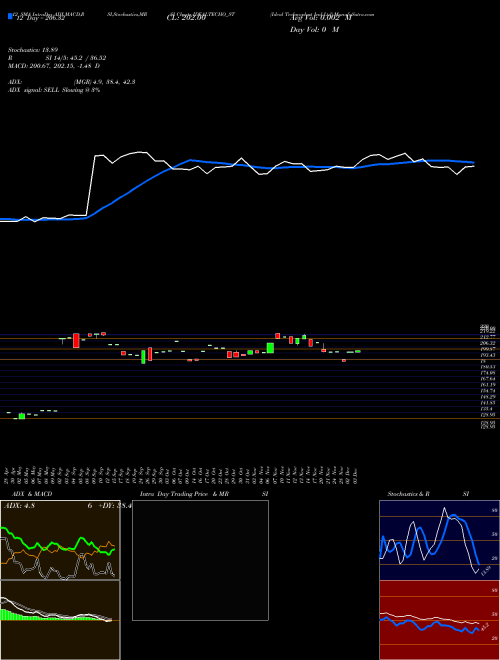Viewport: 500px width, 660px height.
Task: Click the 'SI 14/5: 45.2 / 36.52' value
Action: coord(76,58)
